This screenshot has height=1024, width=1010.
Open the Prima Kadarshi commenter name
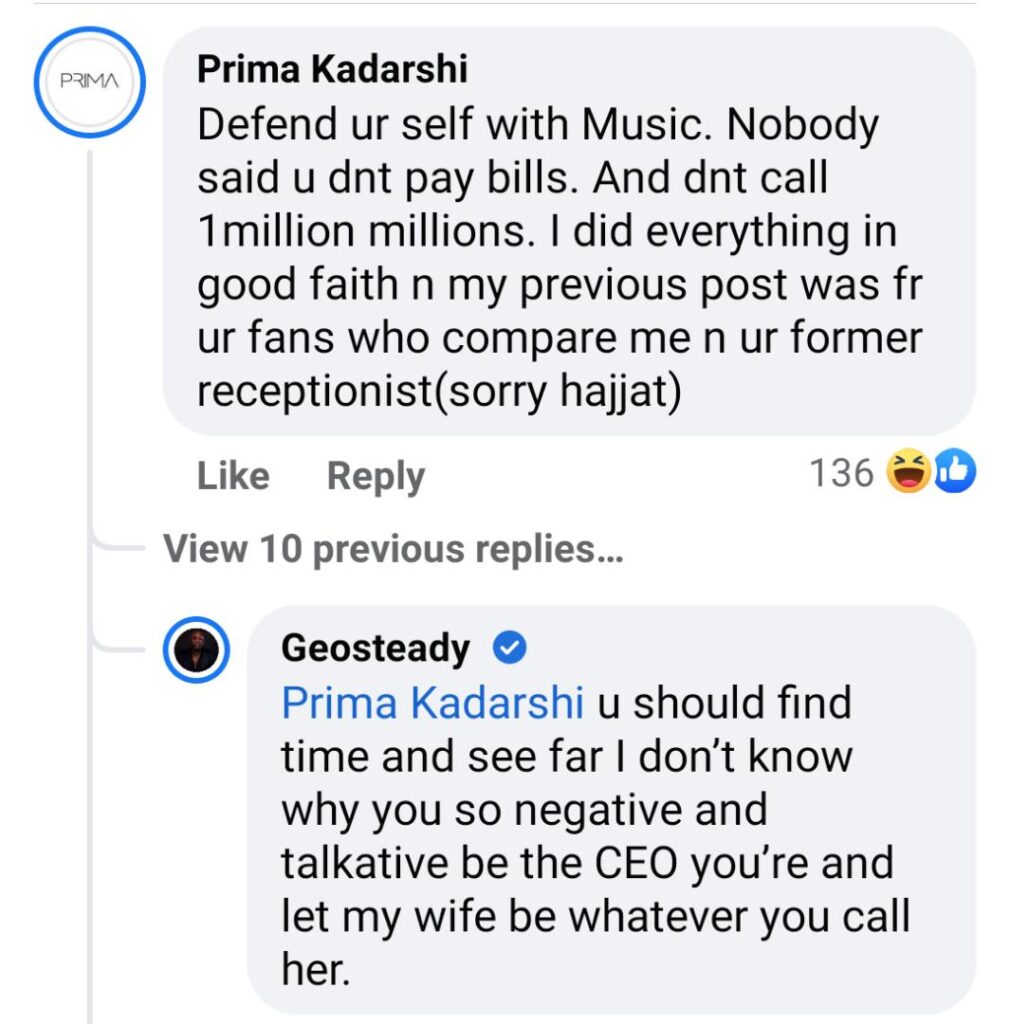click(332, 70)
